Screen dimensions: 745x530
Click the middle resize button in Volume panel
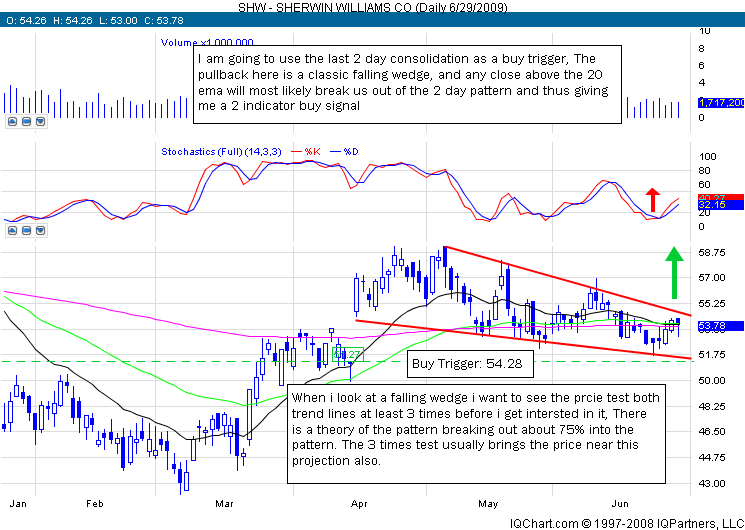coord(27,120)
